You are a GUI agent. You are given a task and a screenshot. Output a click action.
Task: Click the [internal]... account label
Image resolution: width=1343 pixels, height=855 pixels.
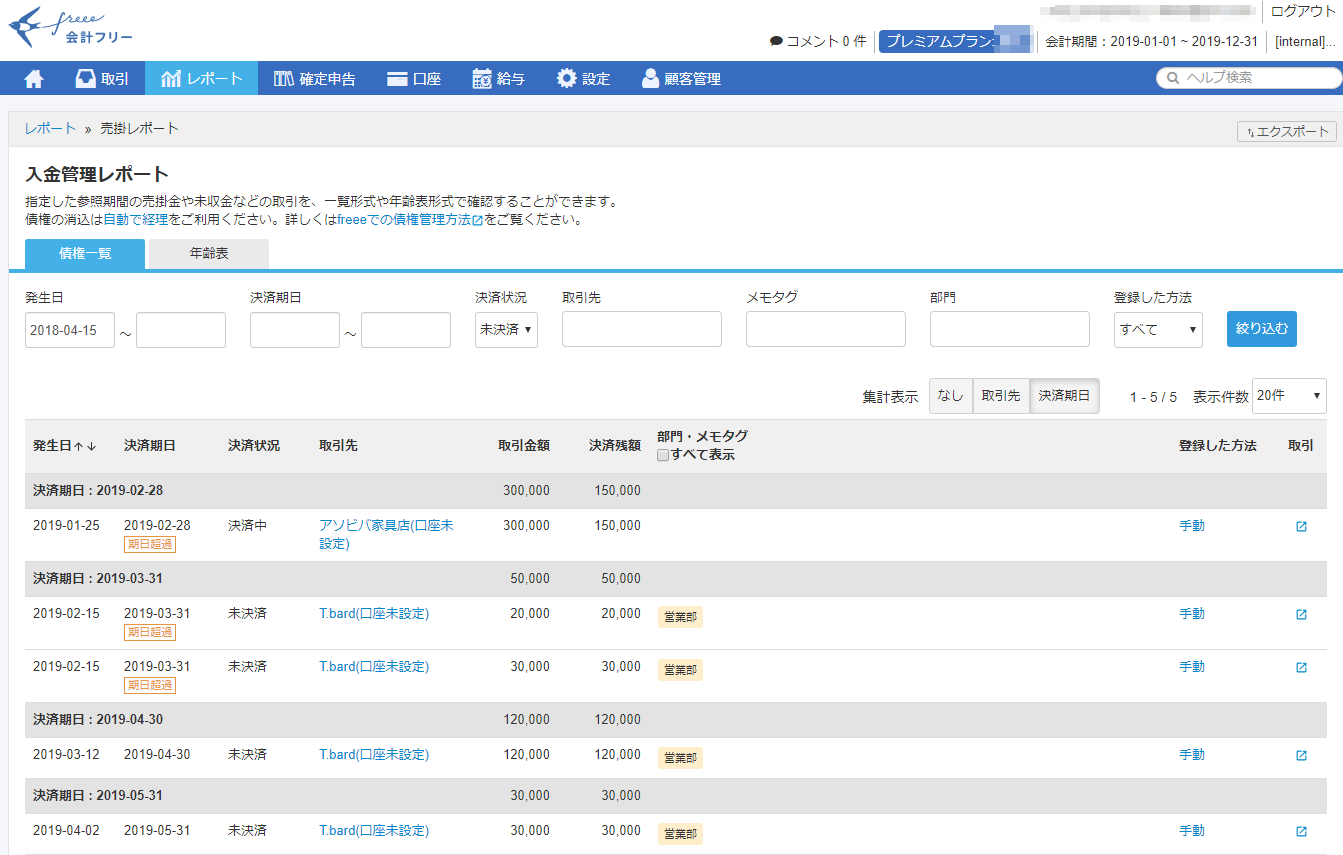[x=1306, y=42]
